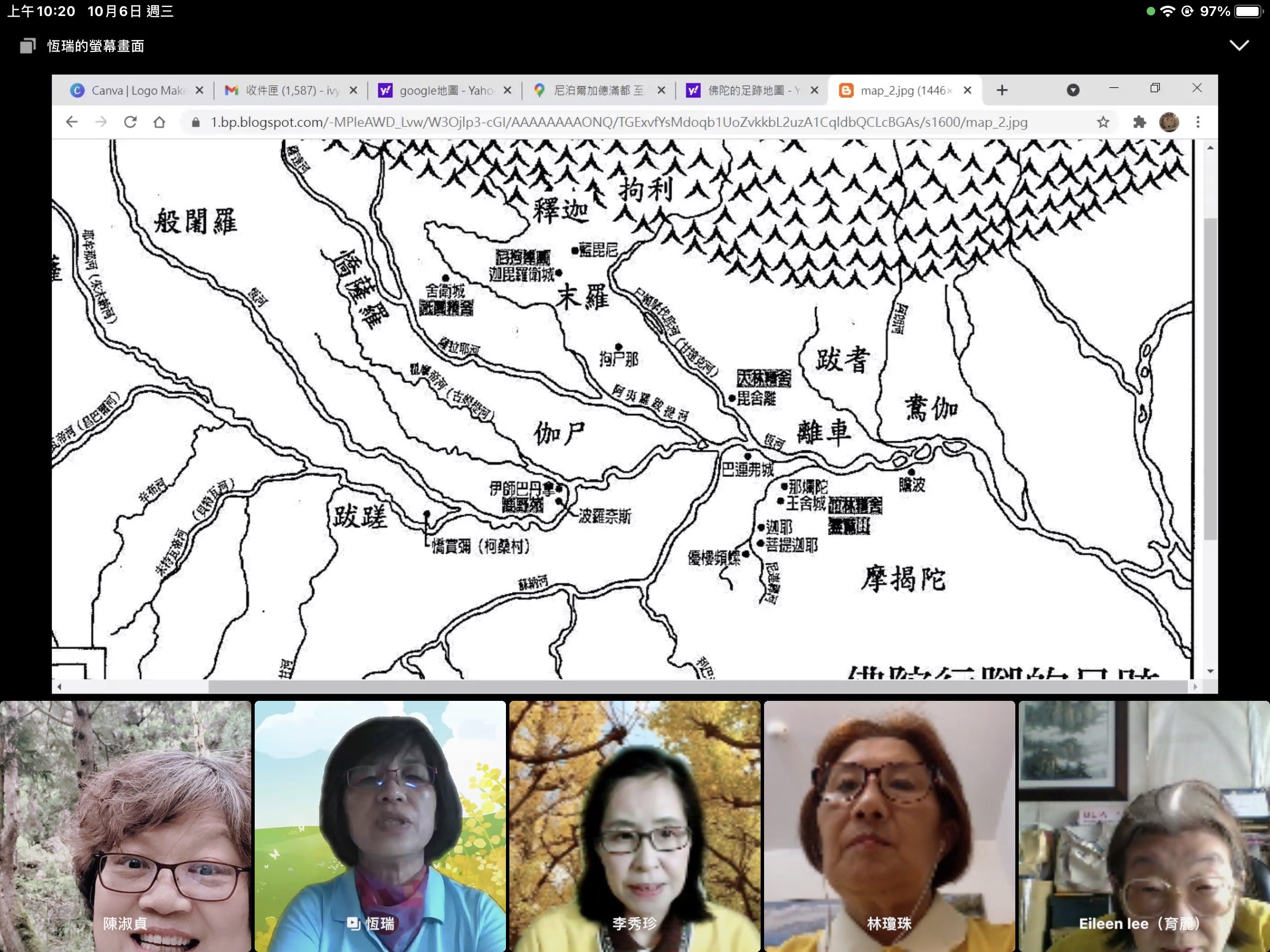
Task: Close the google地圖 Yahoo tab
Action: (x=508, y=90)
